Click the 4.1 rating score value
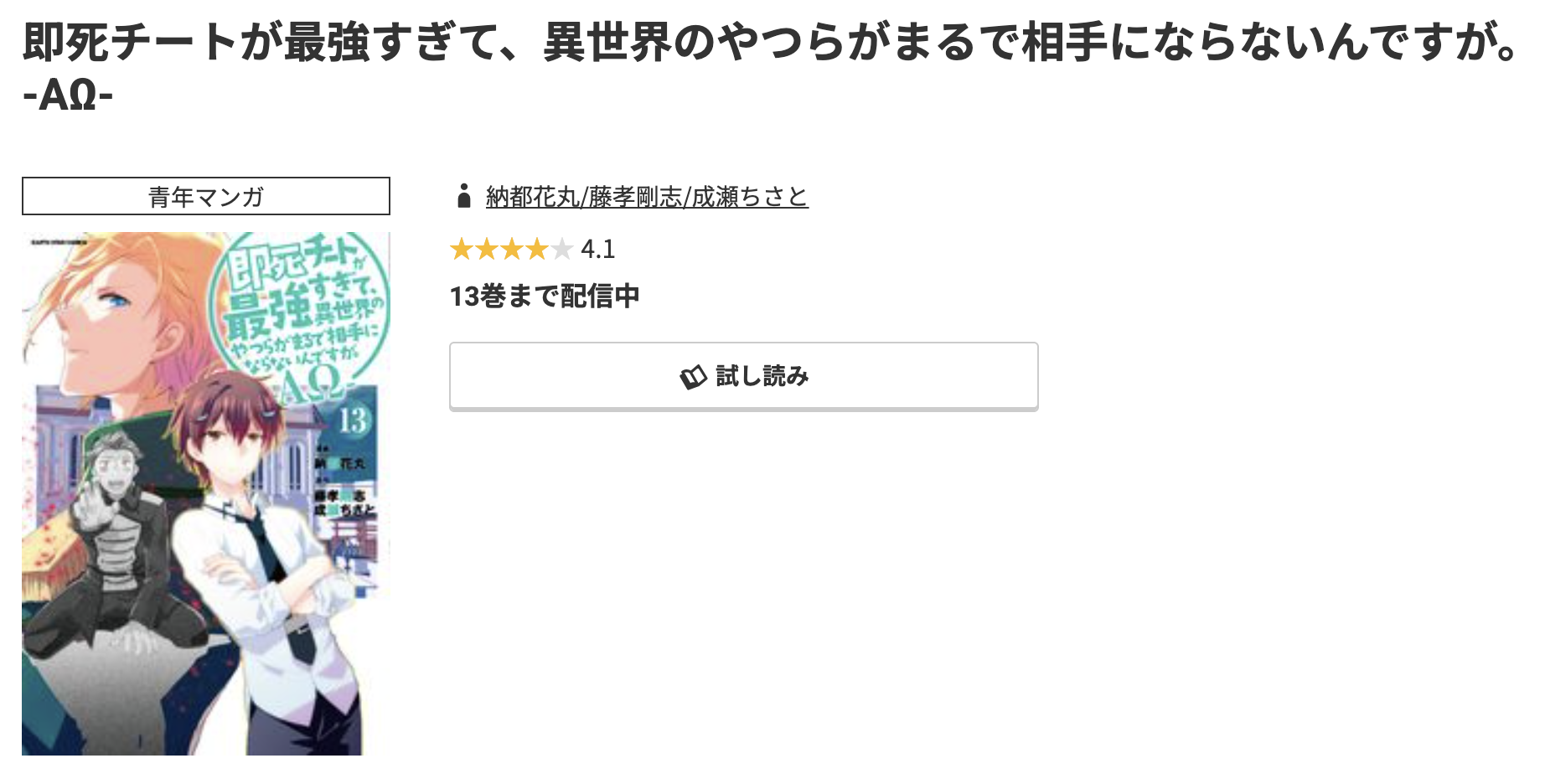This screenshot has height=784, width=1545. 597,249
